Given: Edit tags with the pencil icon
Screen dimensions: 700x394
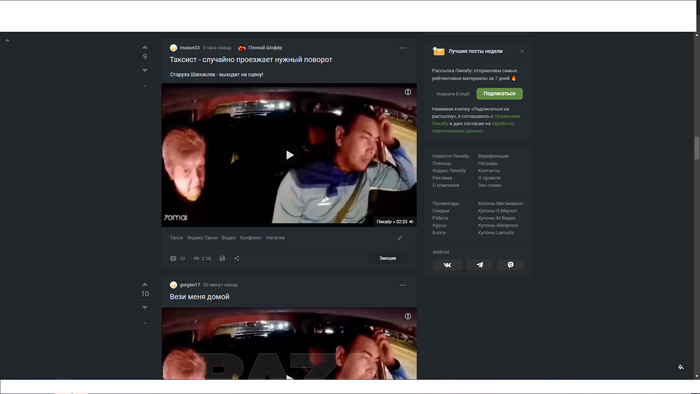Looking at the screenshot, I should point(400,238).
